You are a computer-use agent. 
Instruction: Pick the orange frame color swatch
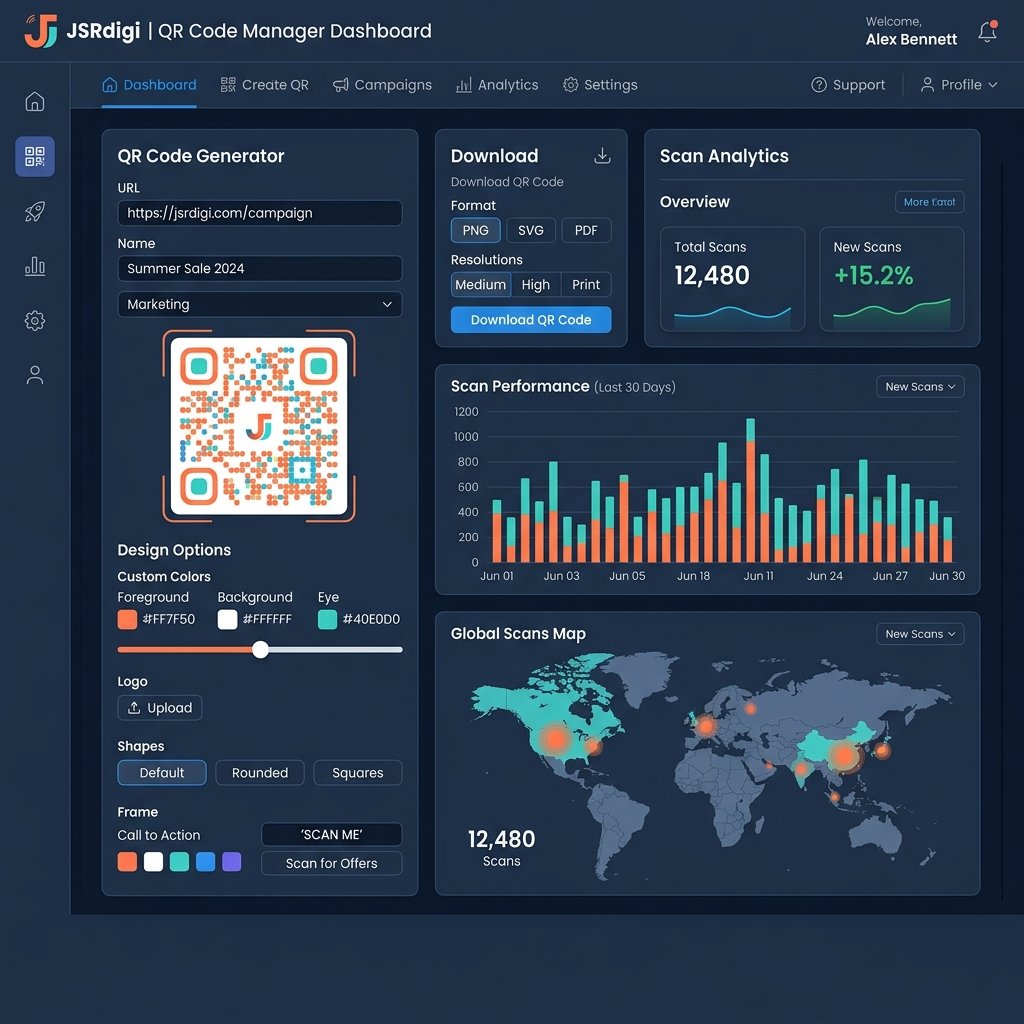tap(127, 862)
